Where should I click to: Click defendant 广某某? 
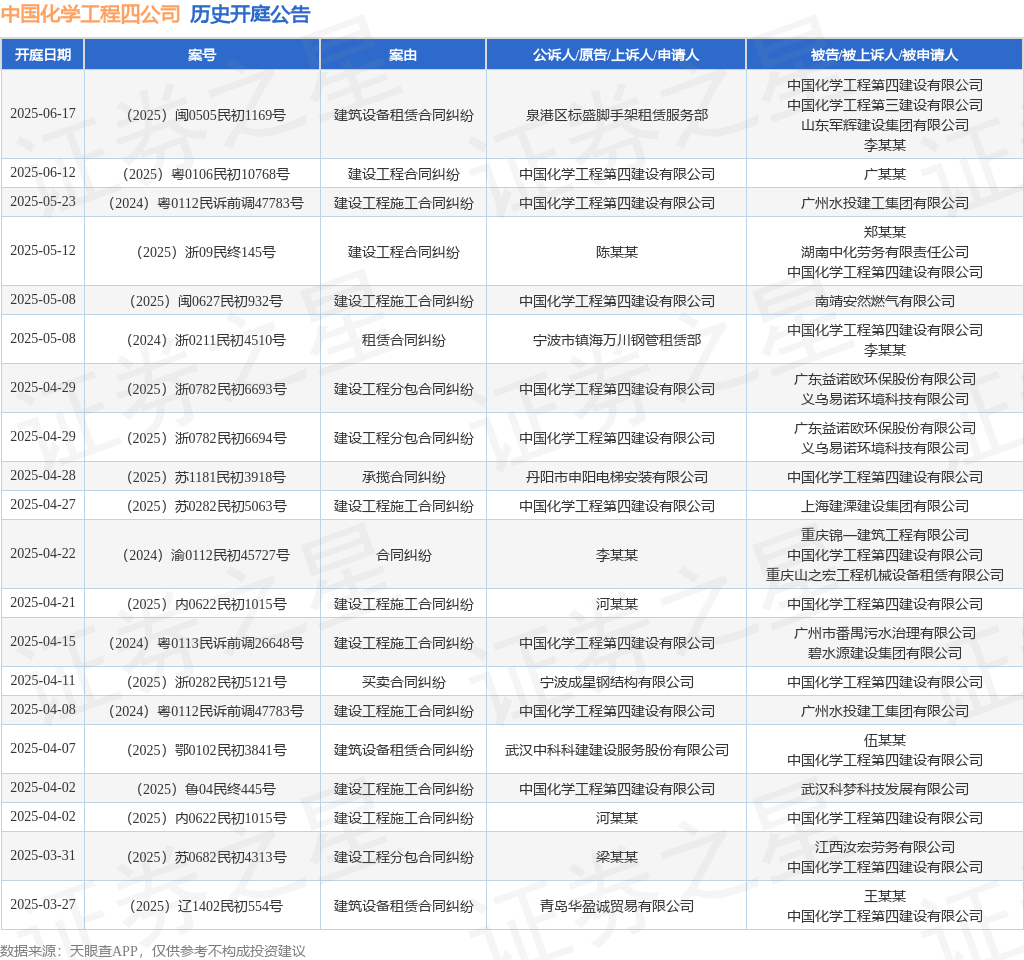pyautogui.click(x=885, y=174)
